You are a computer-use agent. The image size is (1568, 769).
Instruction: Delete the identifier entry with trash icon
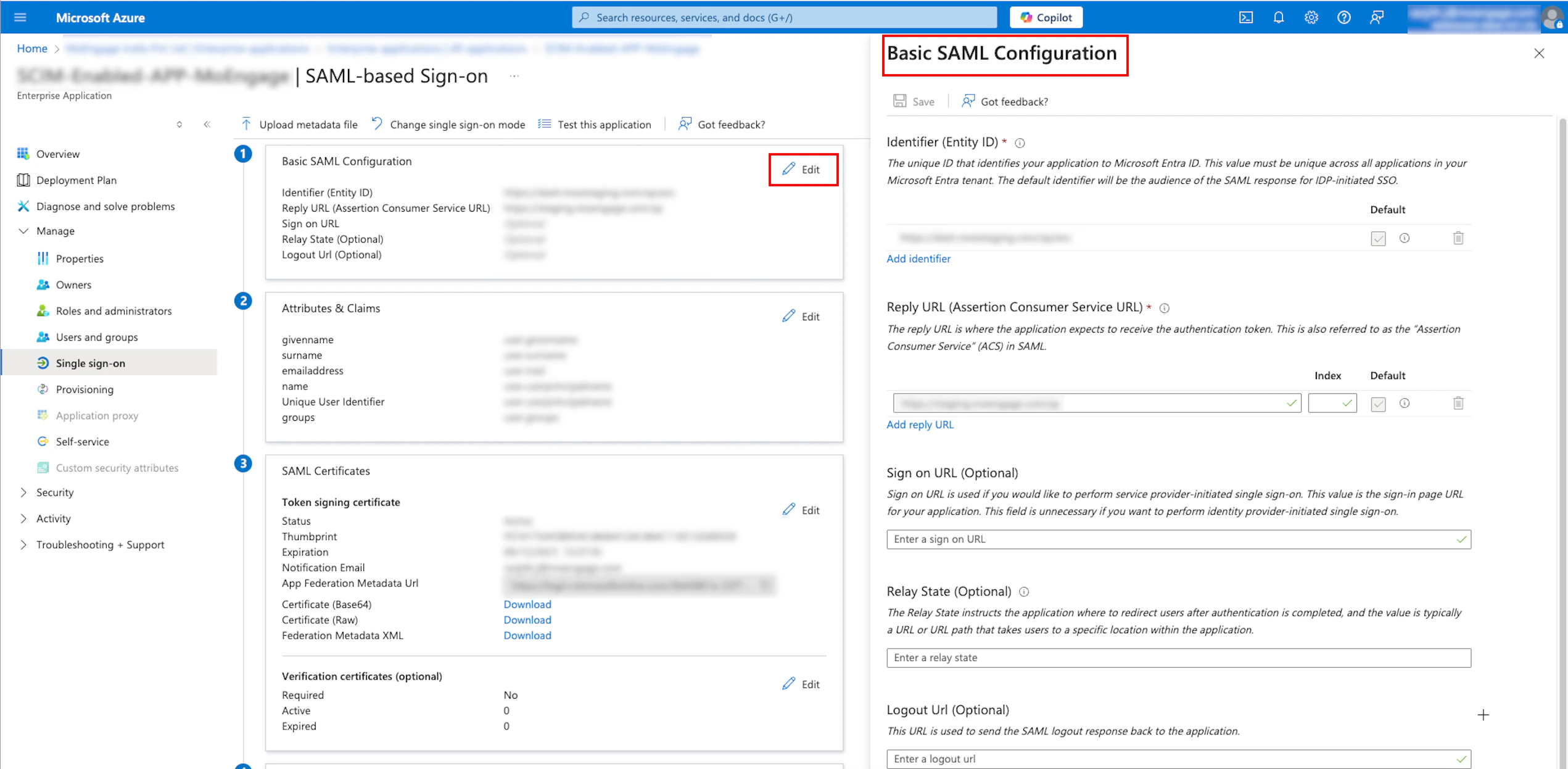1458,238
